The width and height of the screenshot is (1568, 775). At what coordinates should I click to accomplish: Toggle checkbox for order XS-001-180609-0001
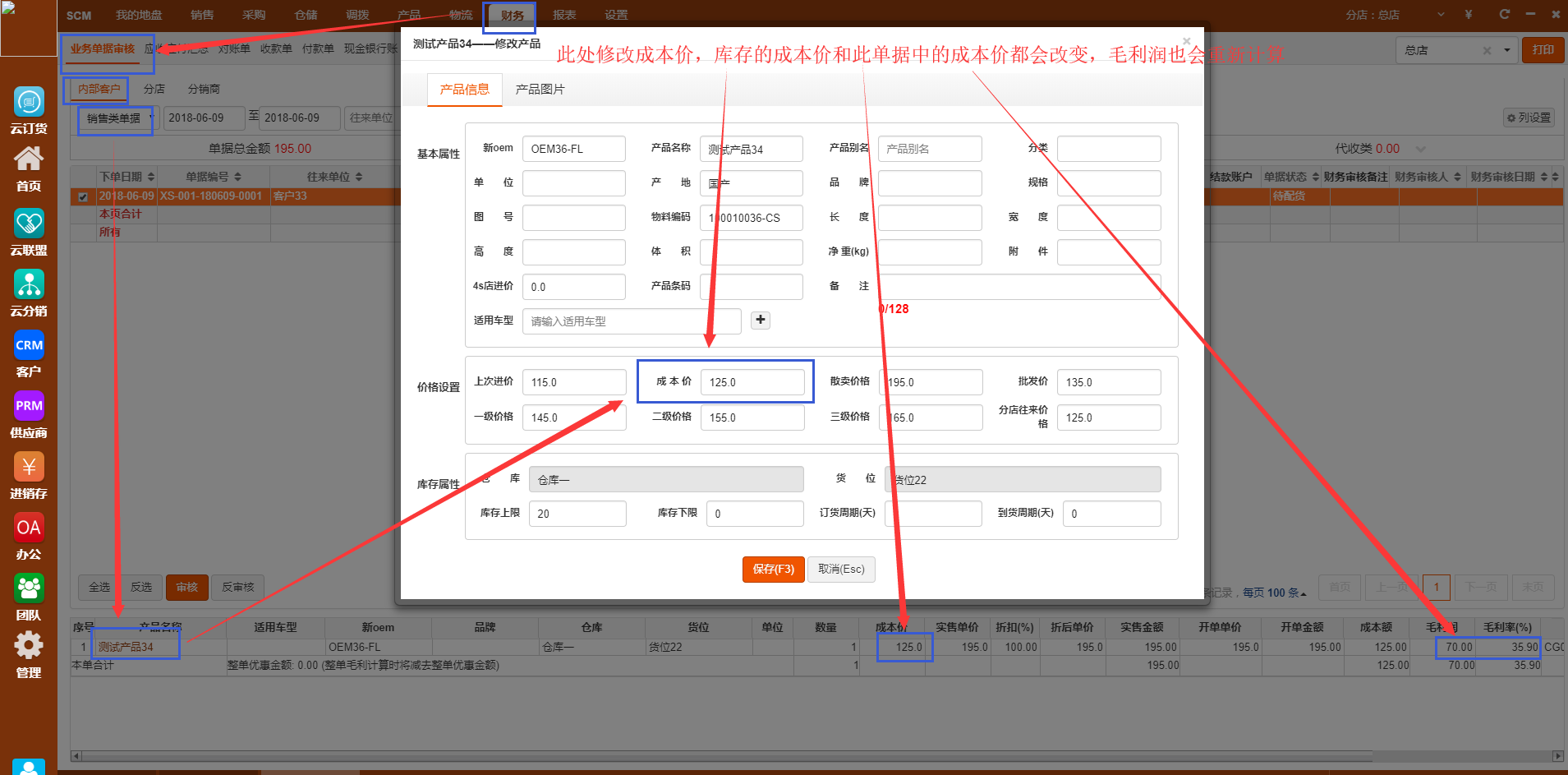coord(83,196)
